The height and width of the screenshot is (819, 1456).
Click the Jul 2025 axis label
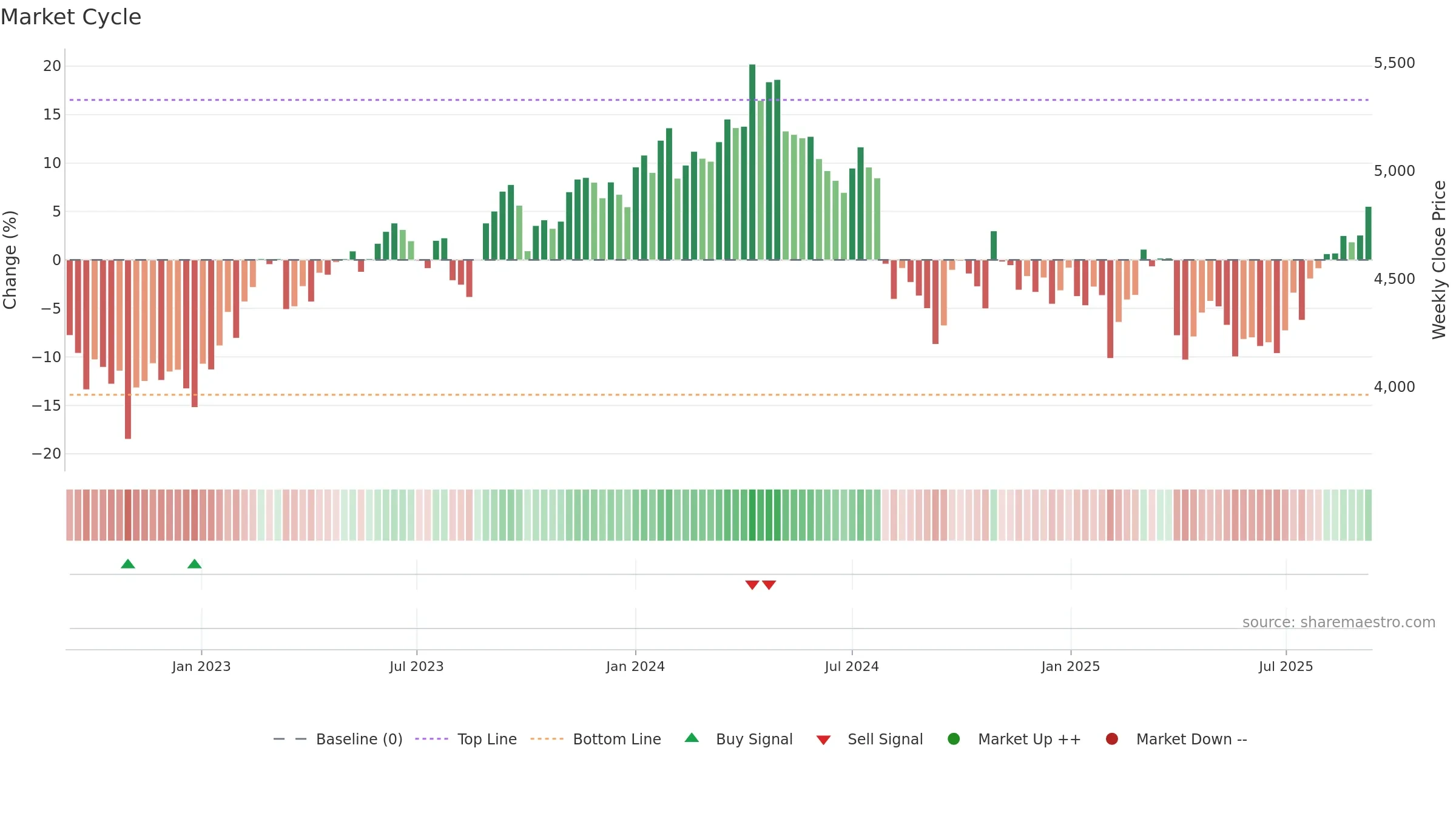tap(1286, 667)
